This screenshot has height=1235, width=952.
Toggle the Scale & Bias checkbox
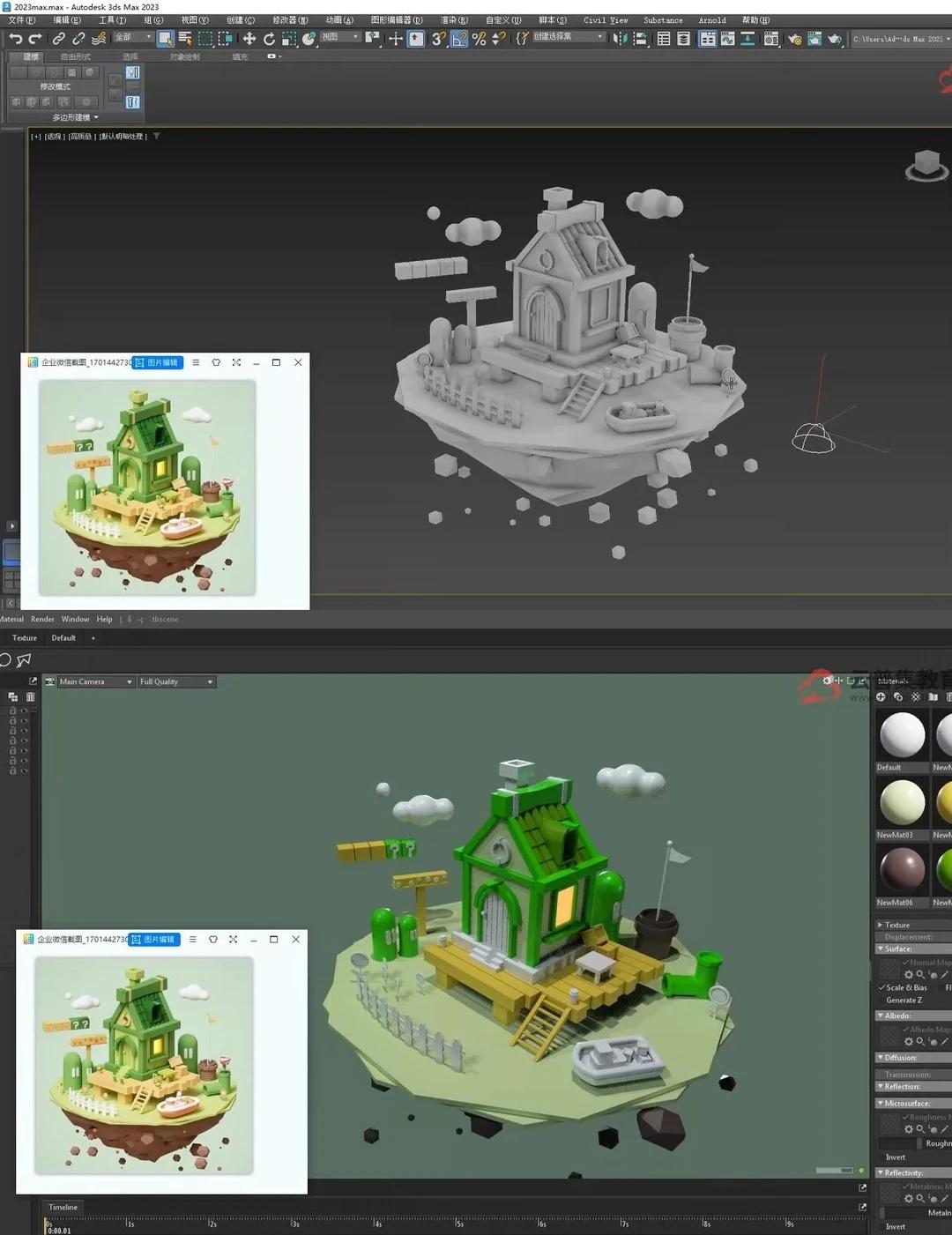tap(881, 987)
